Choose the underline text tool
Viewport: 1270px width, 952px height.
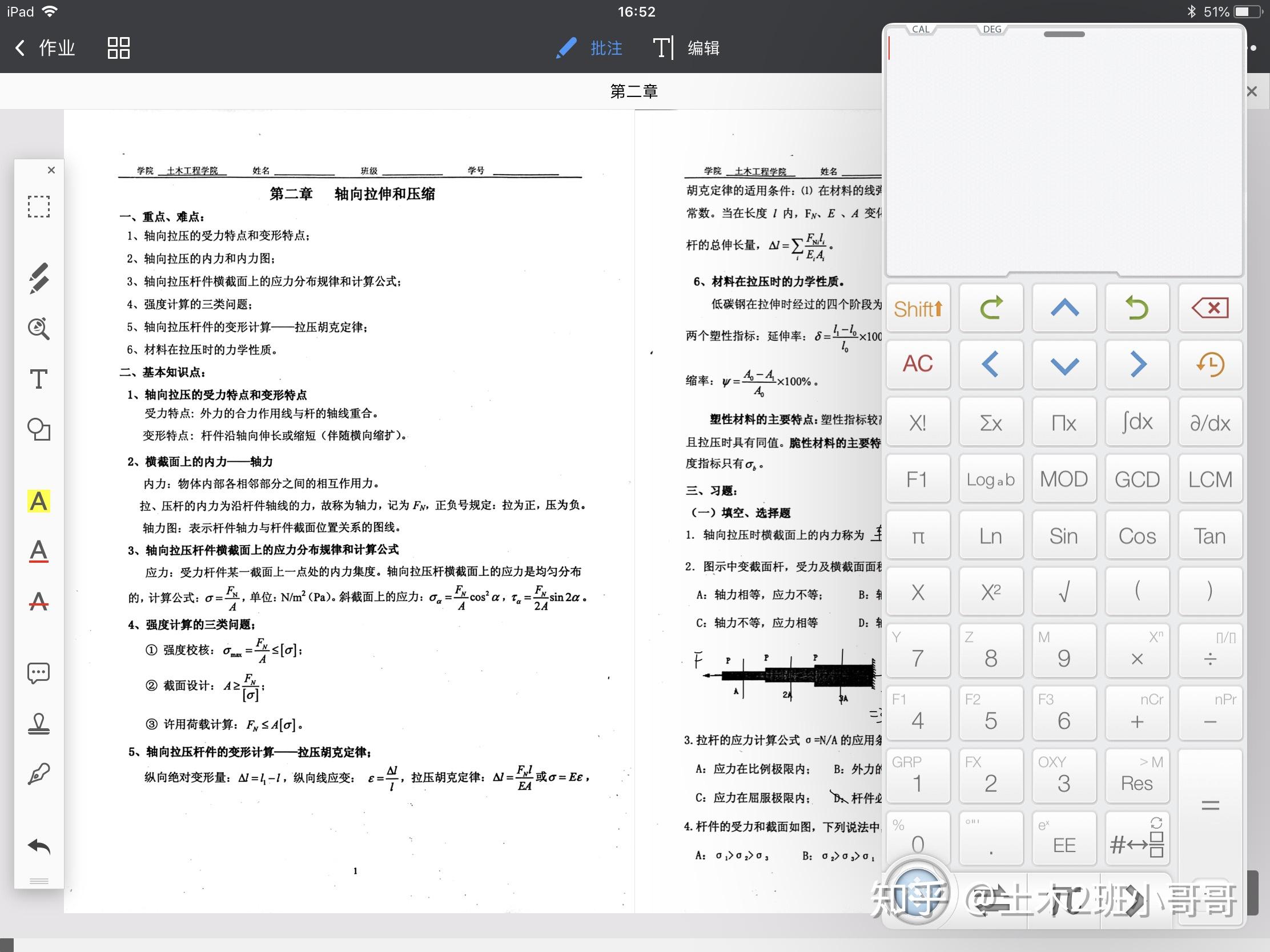(x=38, y=551)
